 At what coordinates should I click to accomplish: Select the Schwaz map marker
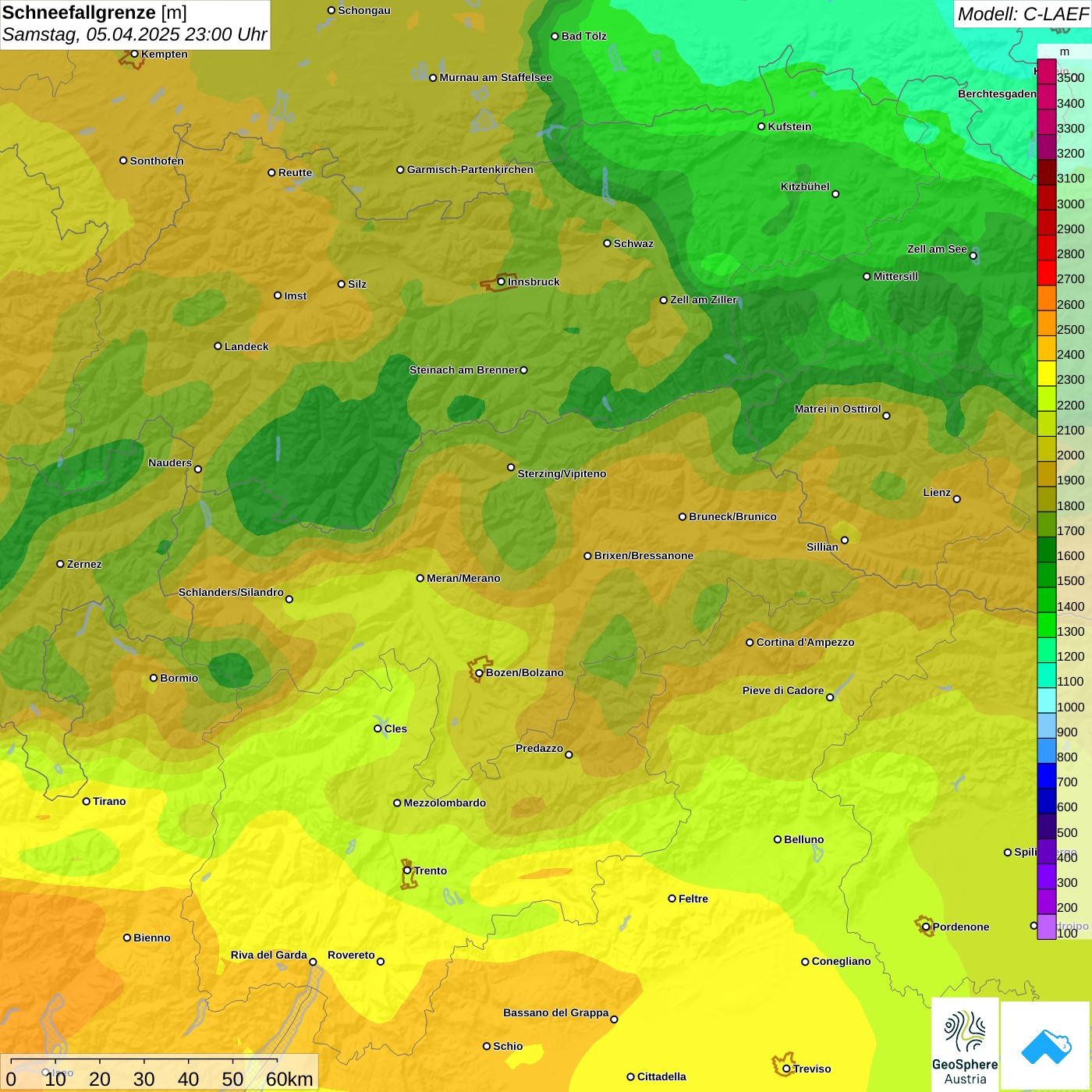608,243
